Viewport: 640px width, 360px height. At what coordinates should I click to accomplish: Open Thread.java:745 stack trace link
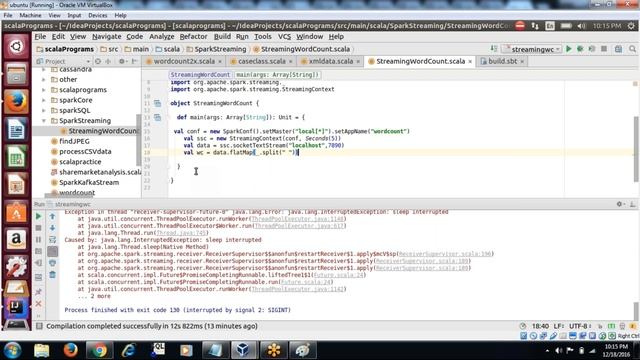click(182, 233)
